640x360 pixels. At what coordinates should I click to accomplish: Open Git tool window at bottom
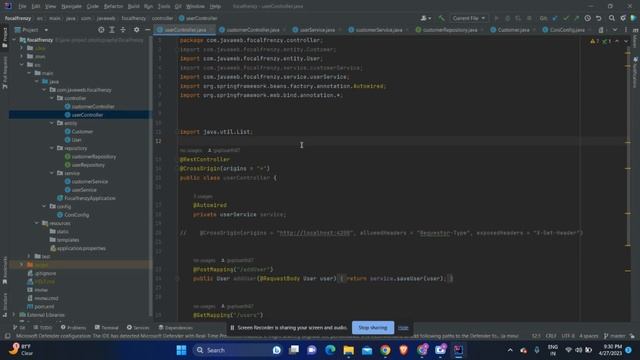(19, 328)
